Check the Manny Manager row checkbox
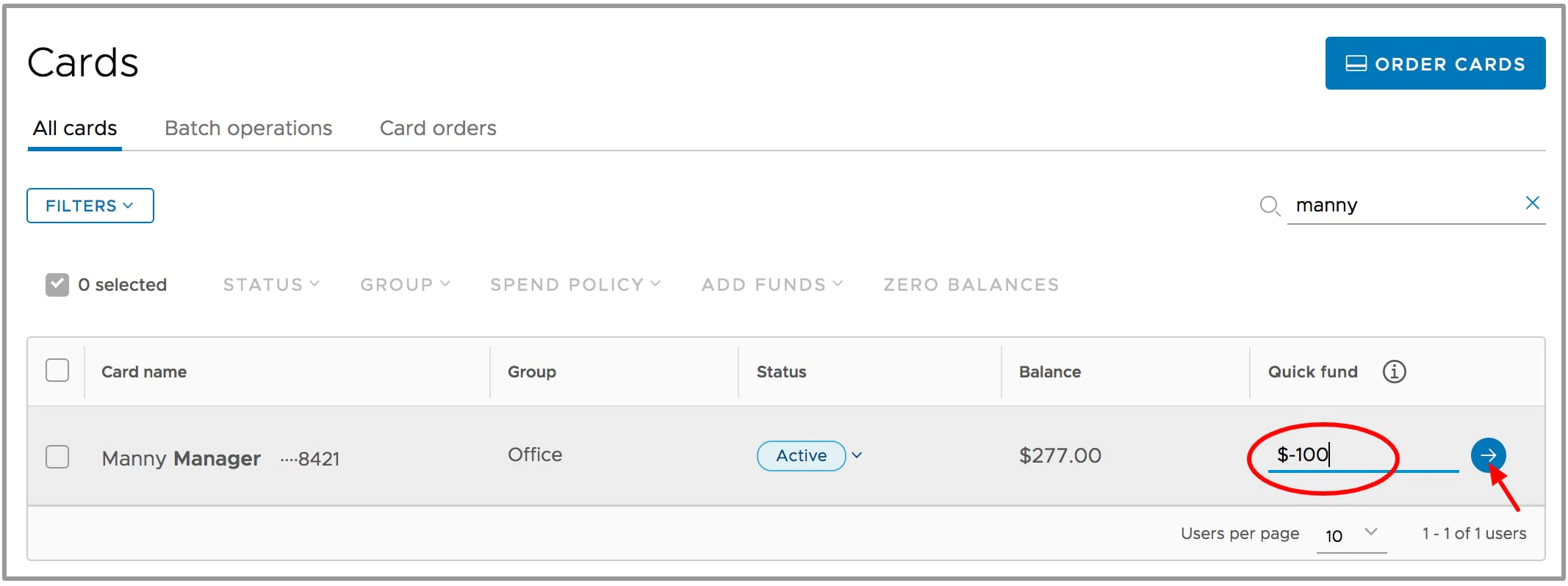This screenshot has height=586, width=1568. click(x=57, y=457)
